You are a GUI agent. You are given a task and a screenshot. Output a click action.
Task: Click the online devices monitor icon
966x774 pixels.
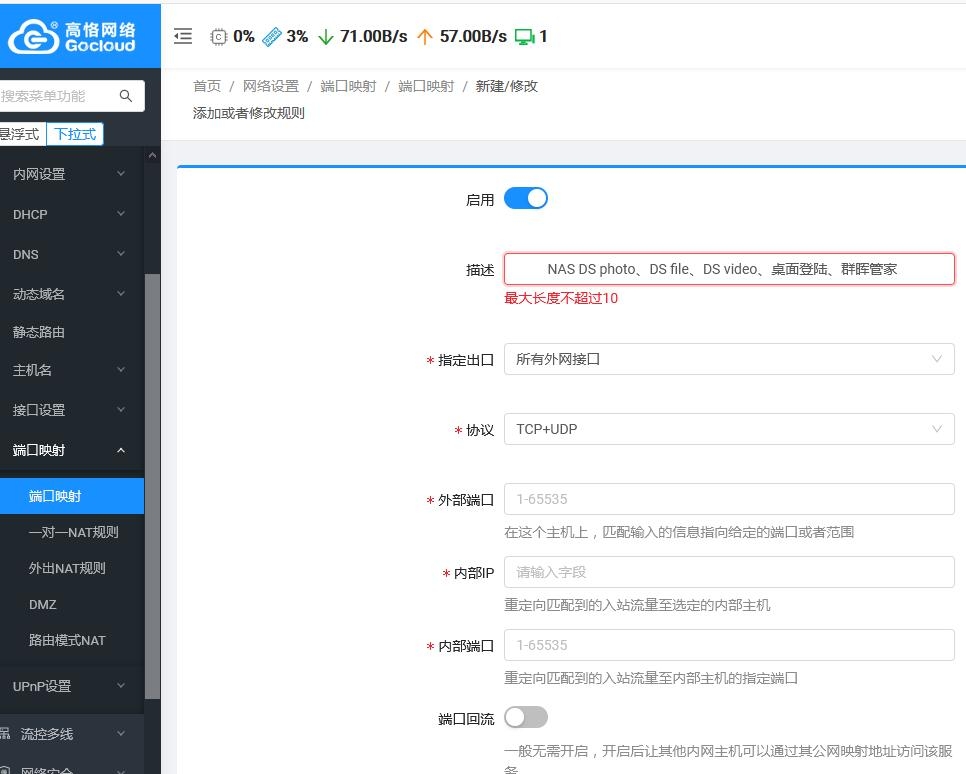(524, 37)
